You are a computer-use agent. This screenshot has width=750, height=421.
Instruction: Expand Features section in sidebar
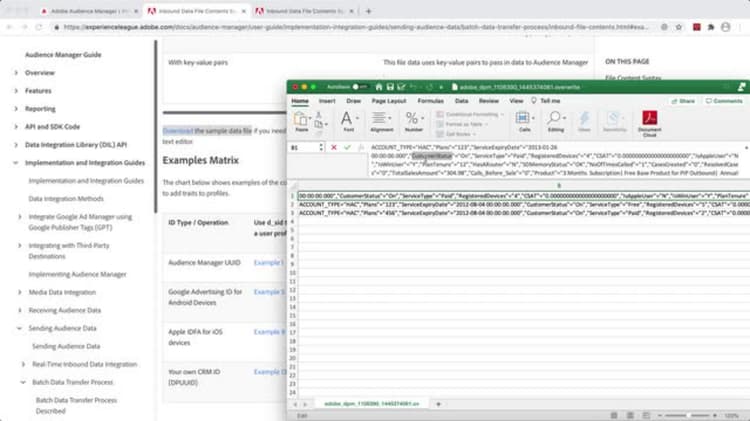click(16, 91)
